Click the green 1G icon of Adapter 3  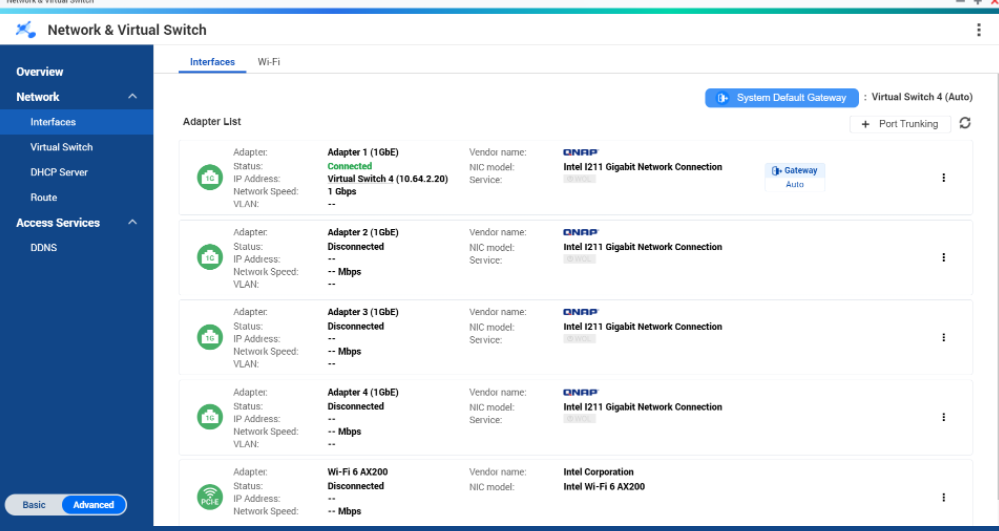click(x=210, y=337)
